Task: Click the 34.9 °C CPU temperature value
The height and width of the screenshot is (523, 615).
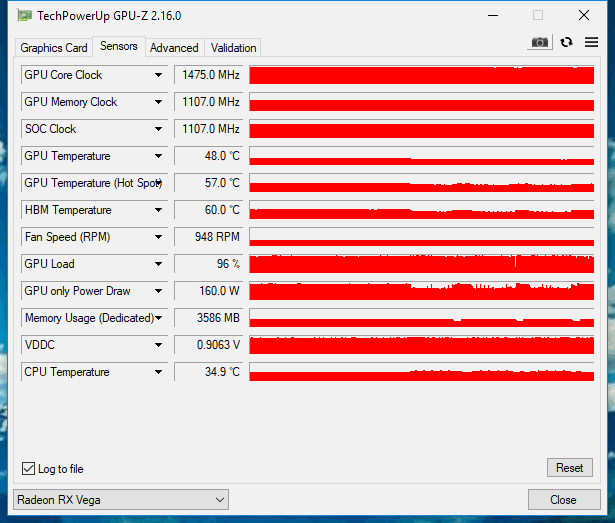Action: coord(209,372)
